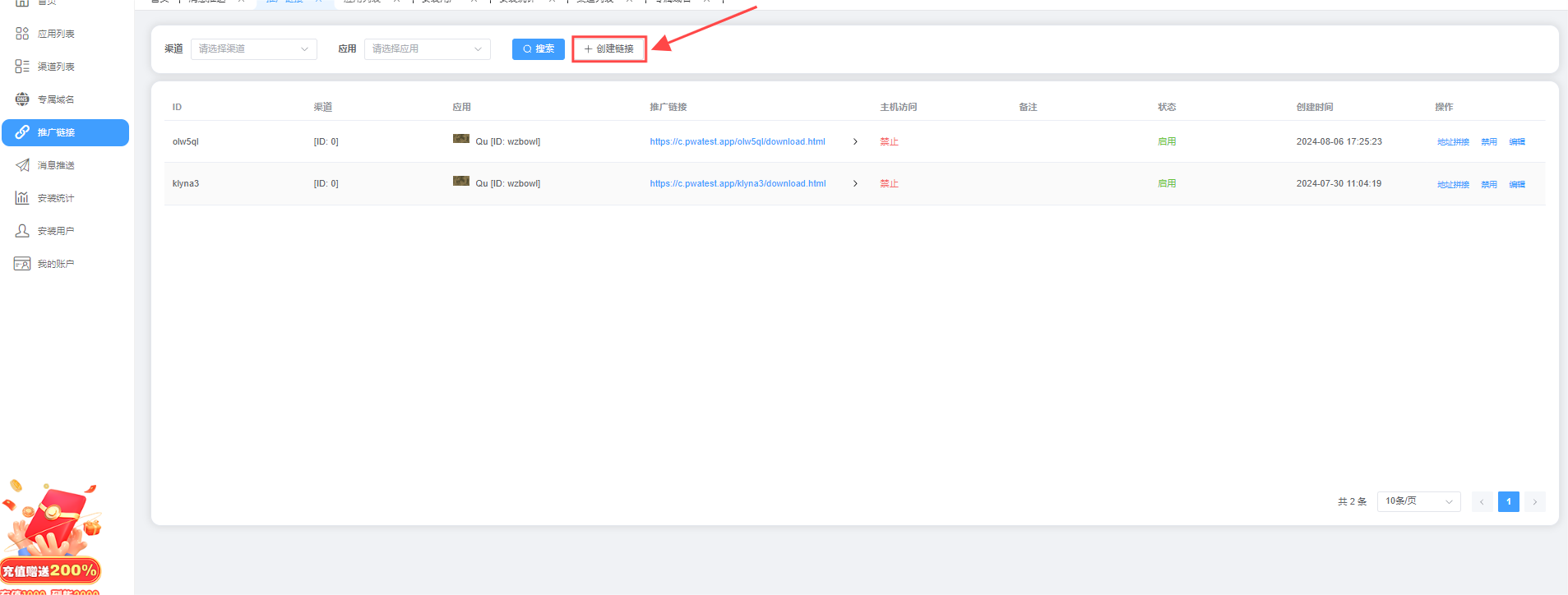Open 应用列表 in the sidebar
Image resolution: width=1568 pixels, height=595 pixels.
(55, 34)
